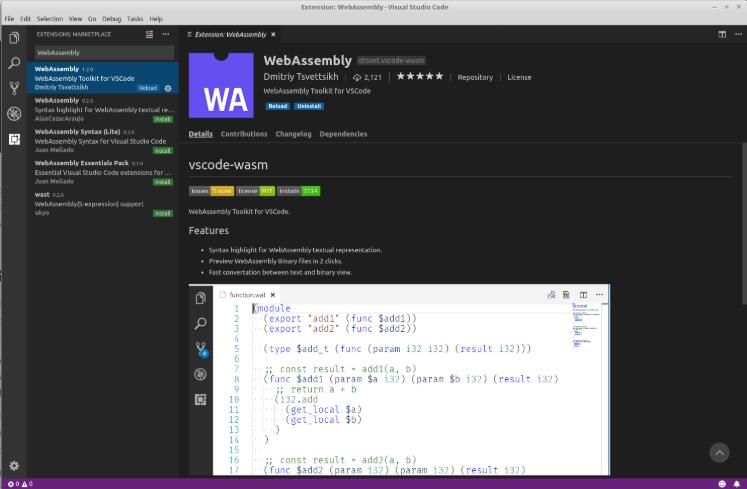Switch to the Dependencies tab
The height and width of the screenshot is (489, 747).
coord(343,134)
